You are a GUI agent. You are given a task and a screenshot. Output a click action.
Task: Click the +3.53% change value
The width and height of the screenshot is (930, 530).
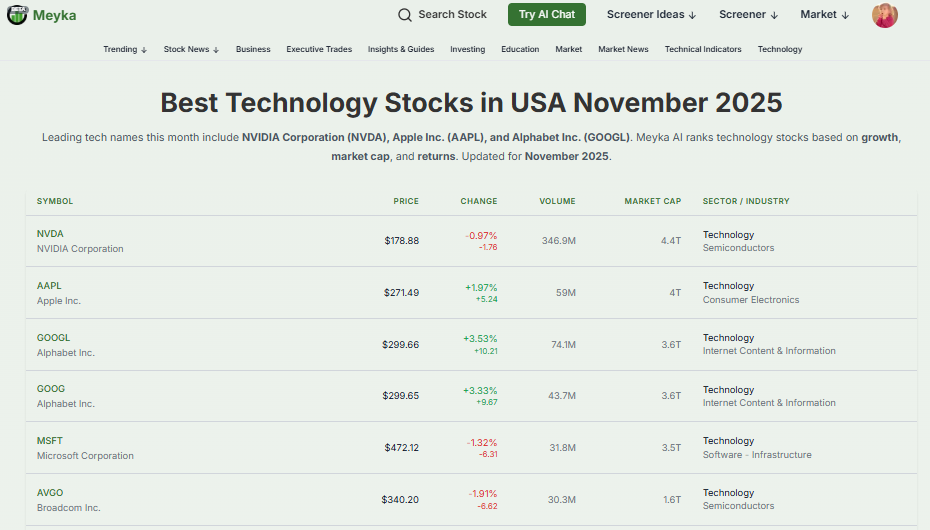[480, 339]
